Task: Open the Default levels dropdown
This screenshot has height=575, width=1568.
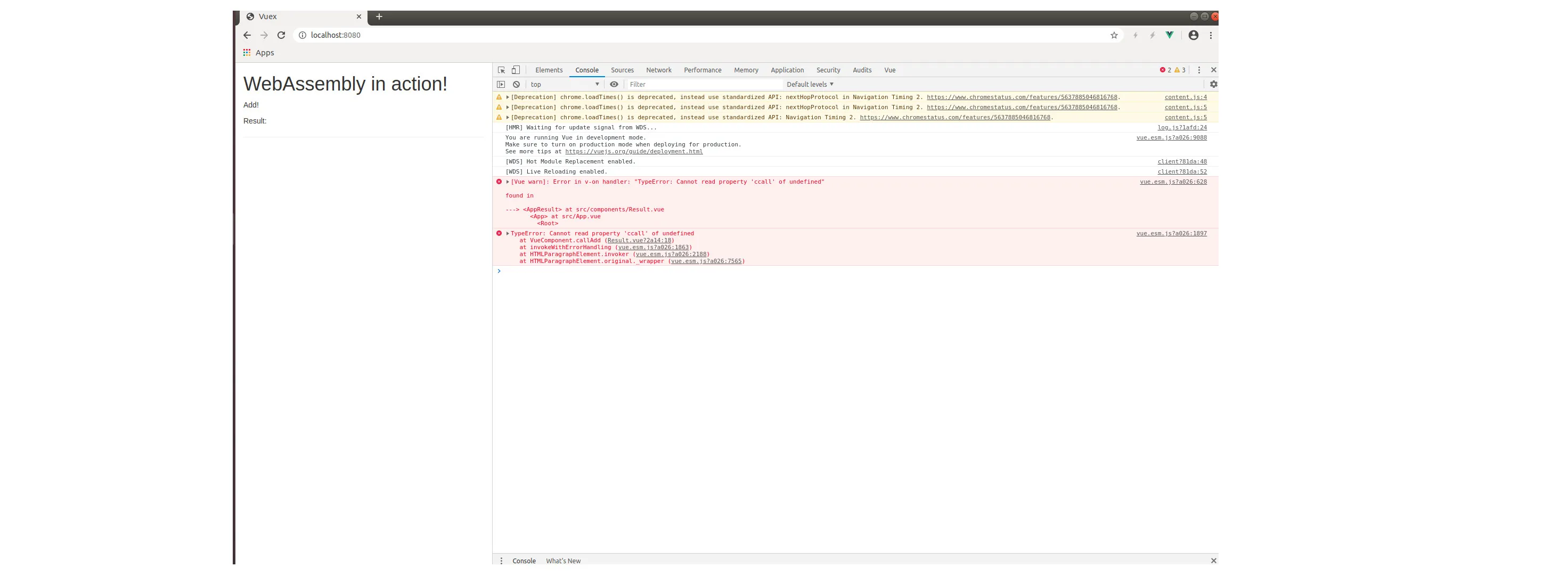Action: 810,85
